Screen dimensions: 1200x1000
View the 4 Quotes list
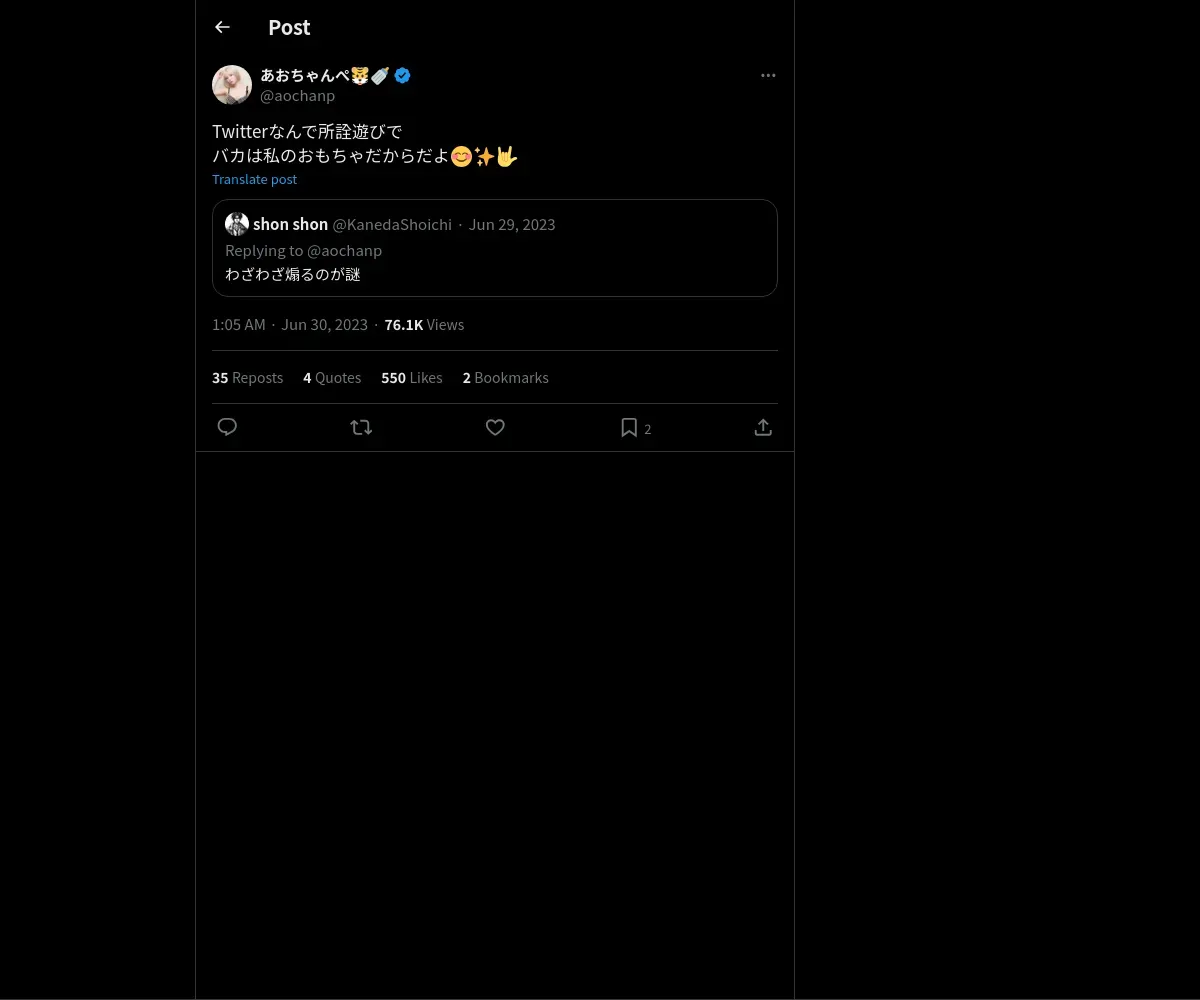332,377
